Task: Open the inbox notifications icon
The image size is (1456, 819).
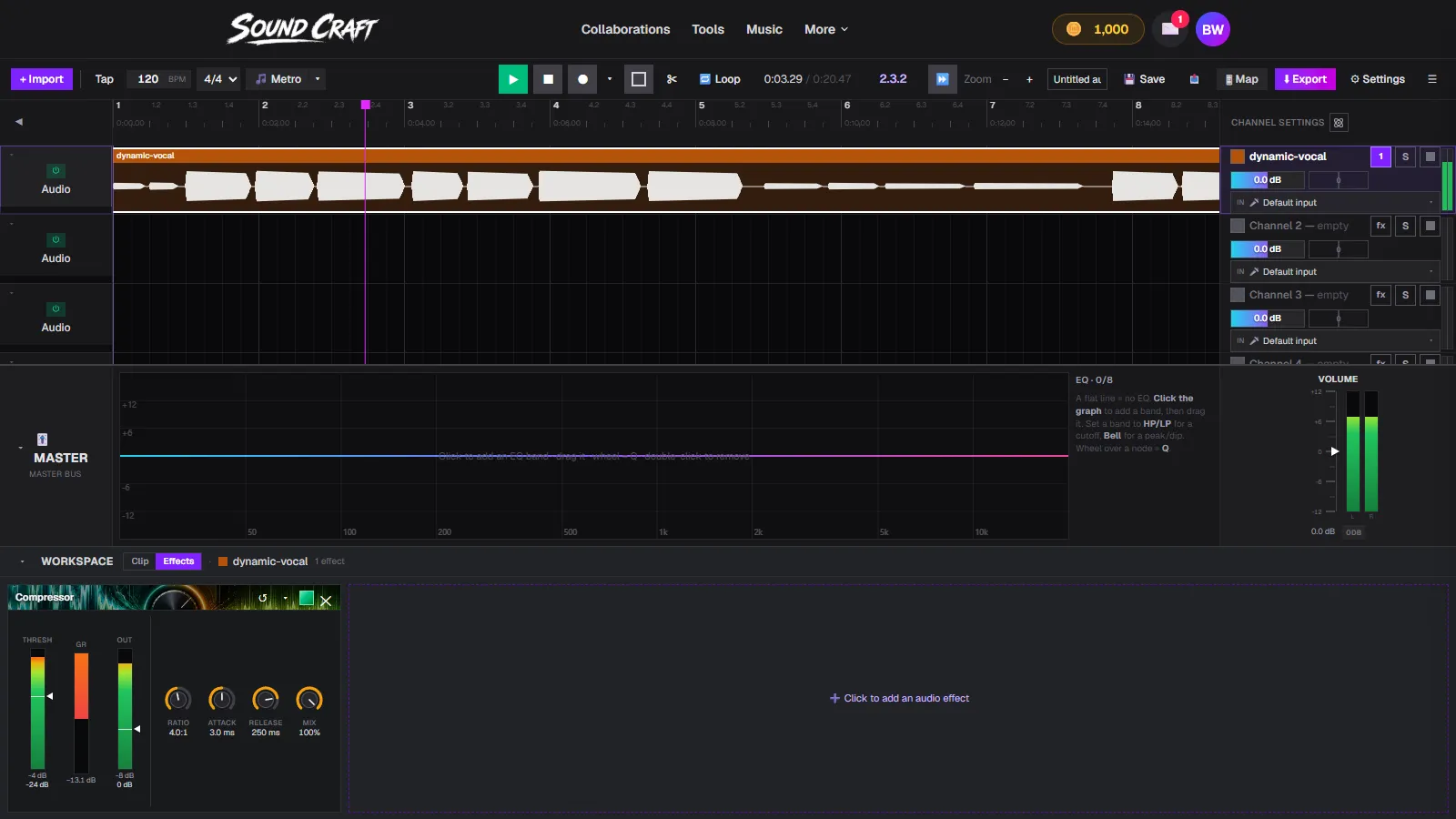Action: click(1170, 29)
